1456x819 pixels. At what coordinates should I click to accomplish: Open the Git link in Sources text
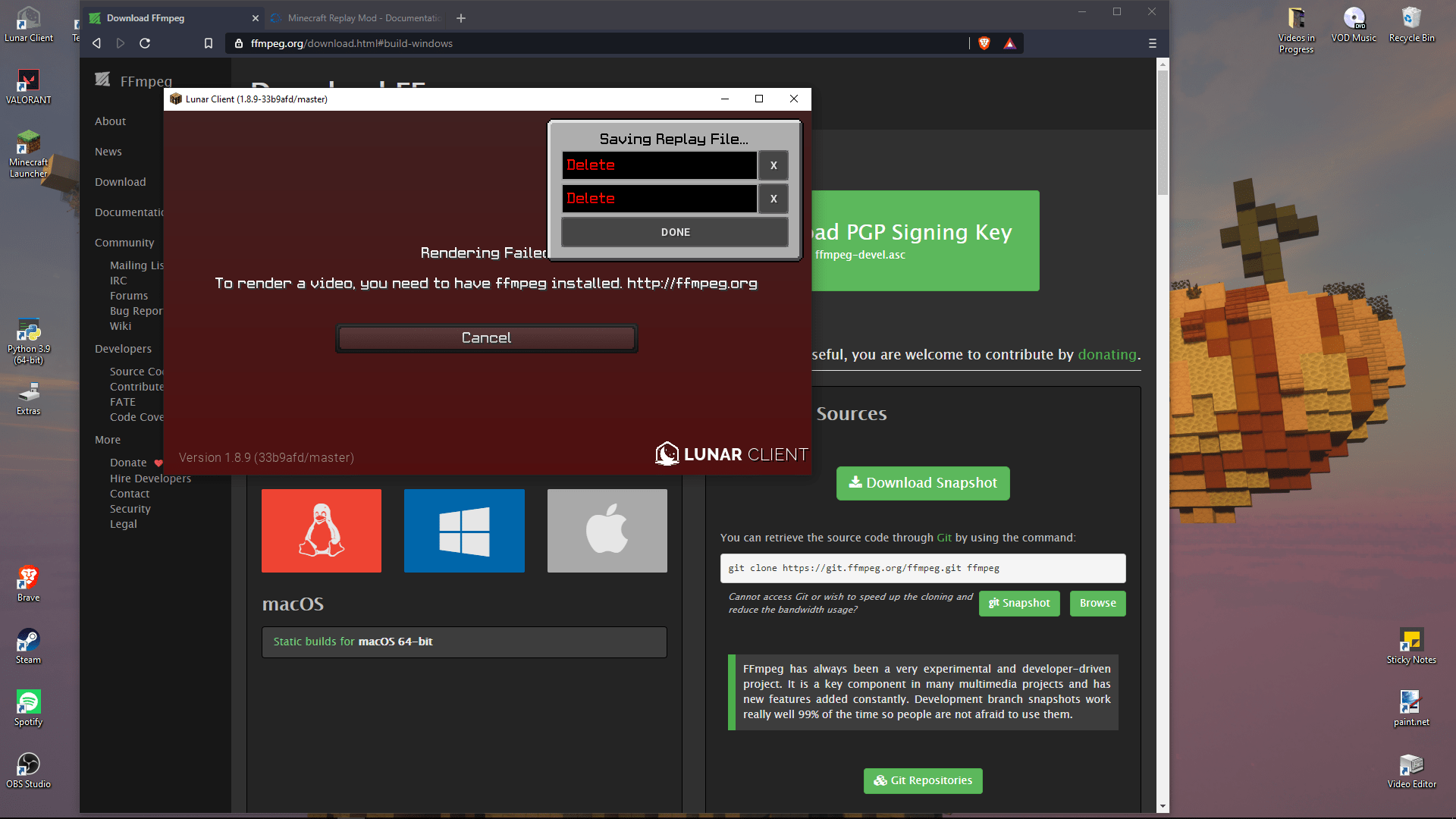point(944,538)
